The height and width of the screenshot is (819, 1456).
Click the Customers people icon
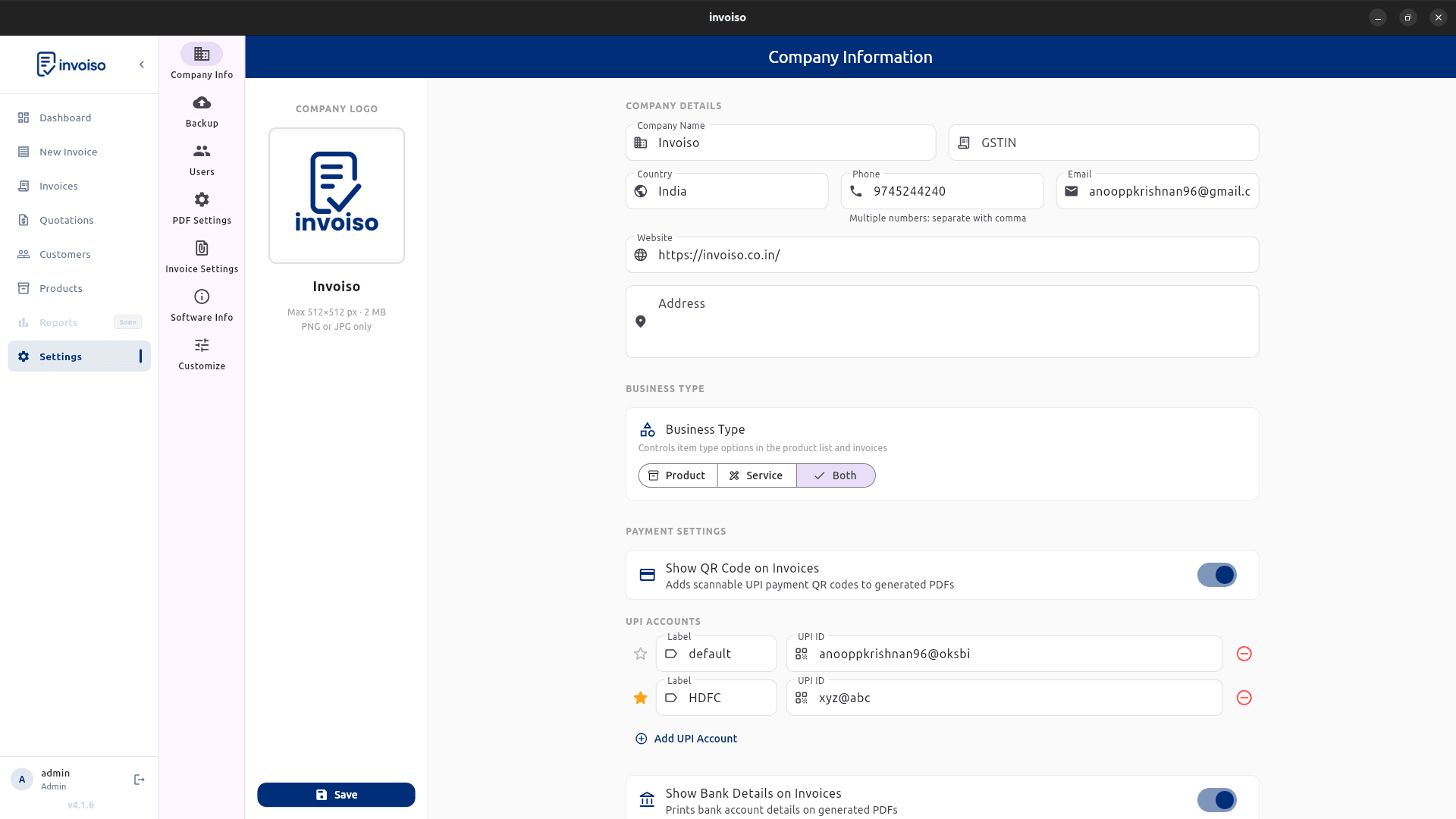tap(24, 254)
